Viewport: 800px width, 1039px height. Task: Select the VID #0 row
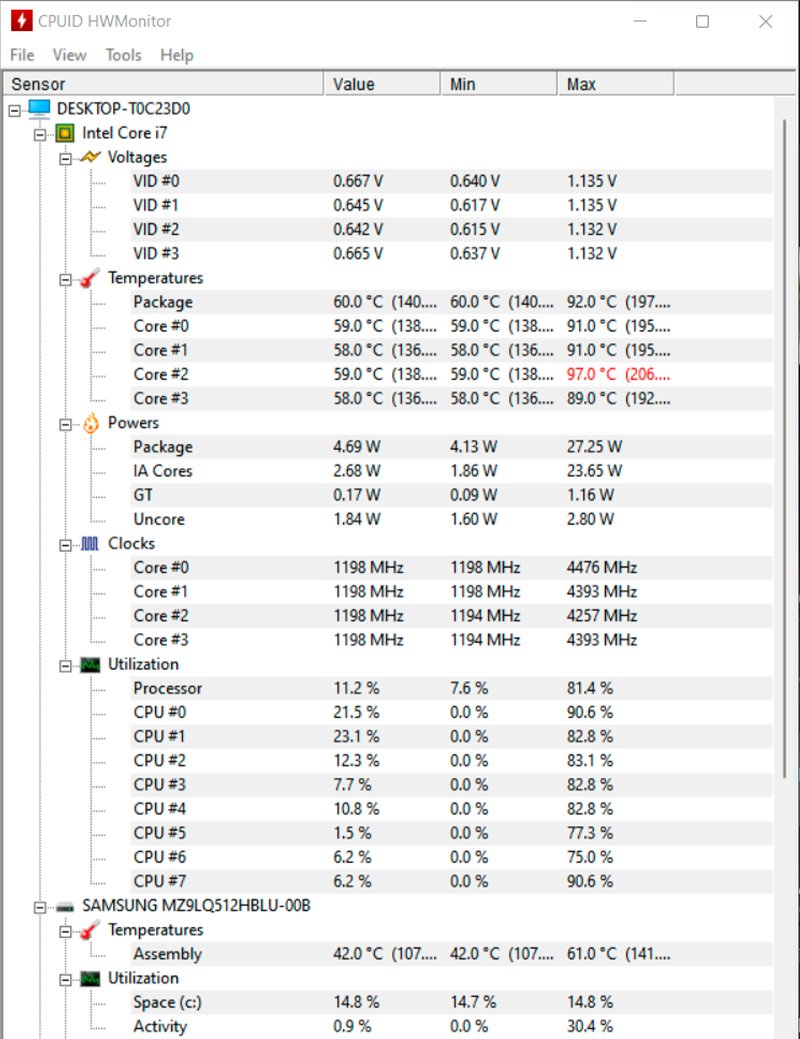(x=452, y=181)
